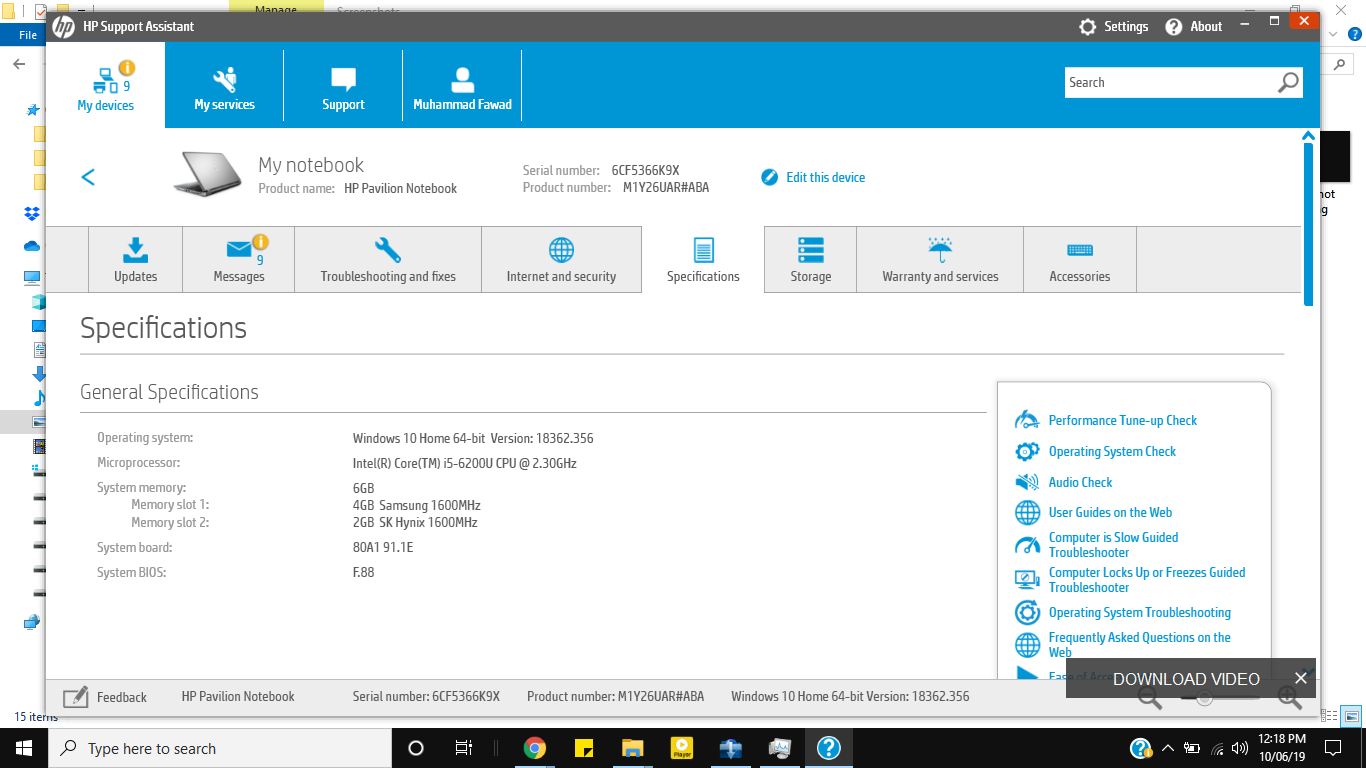Select Troubleshooting and fixes wrench icon
The image size is (1366, 768).
[388, 249]
